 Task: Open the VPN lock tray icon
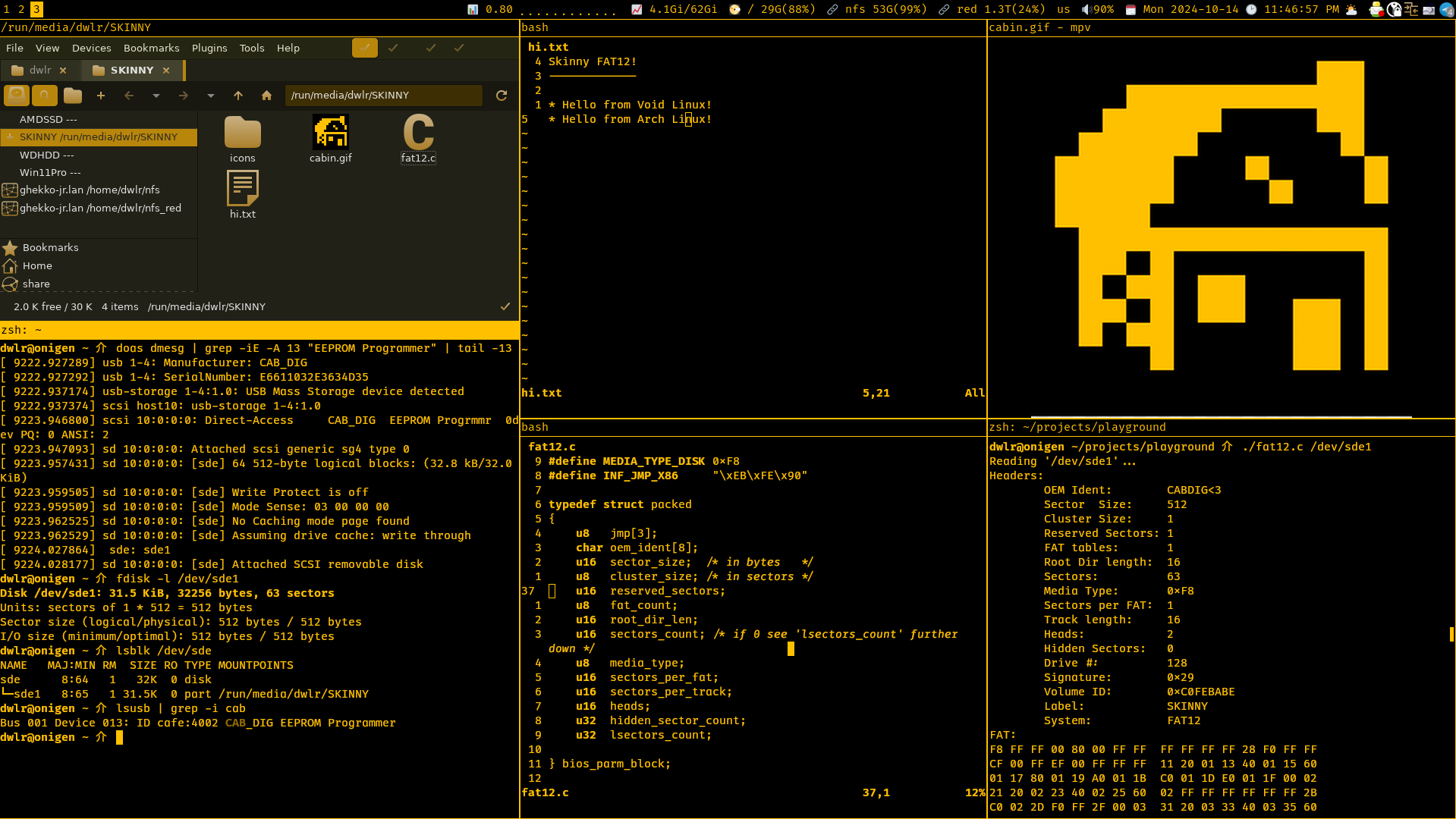1395,9
